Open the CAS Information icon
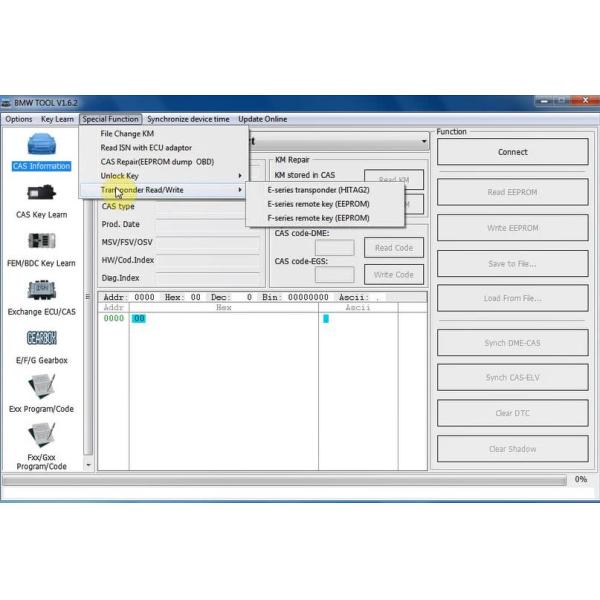The width and height of the screenshot is (600, 600). (41, 145)
